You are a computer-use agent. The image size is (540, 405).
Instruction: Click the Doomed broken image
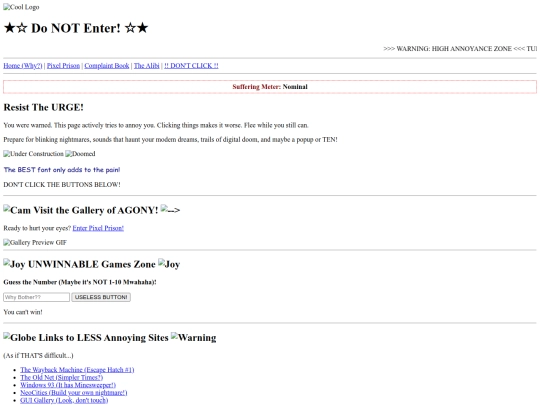coord(80,154)
